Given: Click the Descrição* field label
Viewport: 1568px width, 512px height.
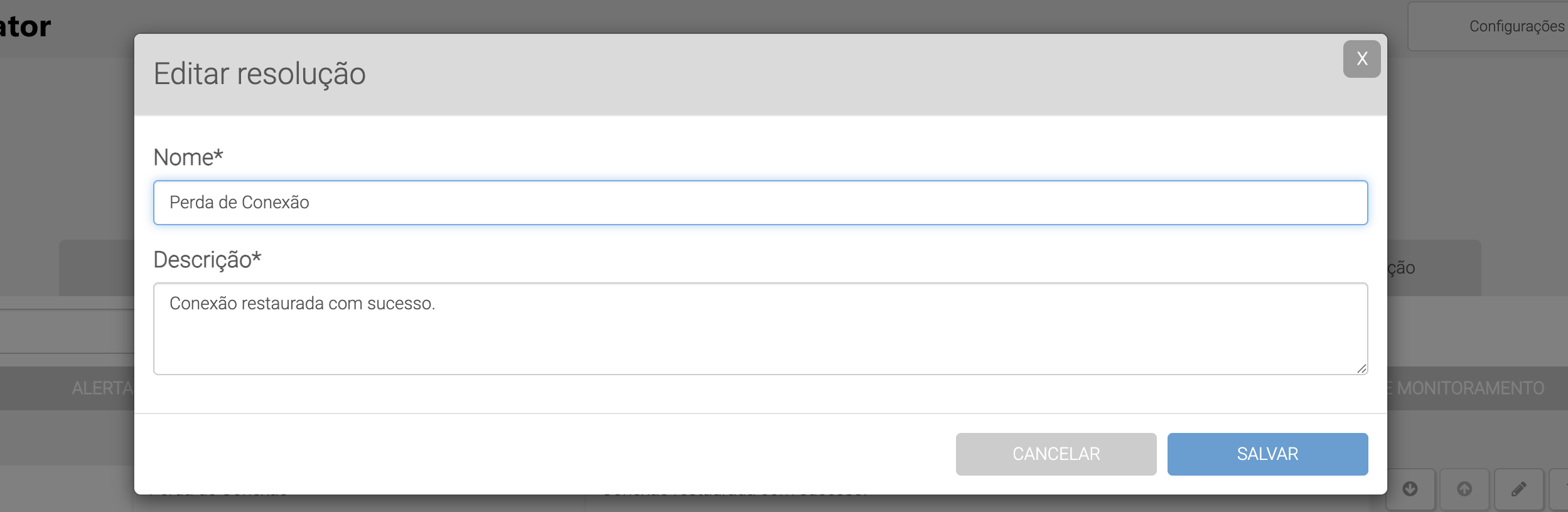Looking at the screenshot, I should [x=207, y=260].
